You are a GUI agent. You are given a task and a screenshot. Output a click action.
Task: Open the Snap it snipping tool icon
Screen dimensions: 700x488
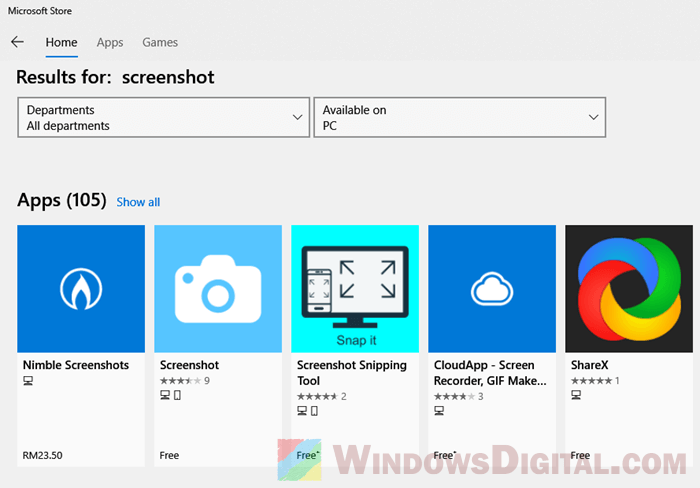[x=355, y=289]
